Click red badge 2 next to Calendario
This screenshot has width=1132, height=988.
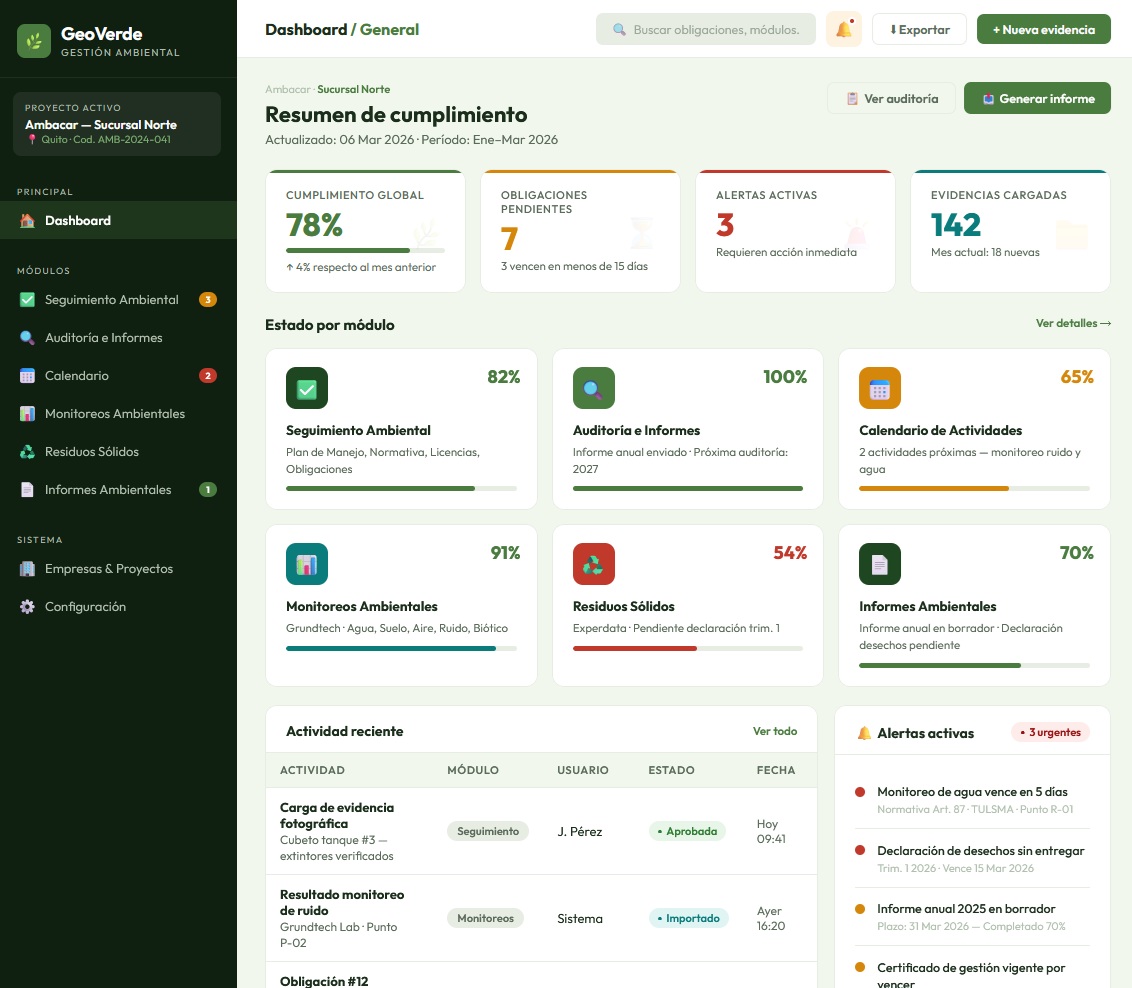[208, 375]
